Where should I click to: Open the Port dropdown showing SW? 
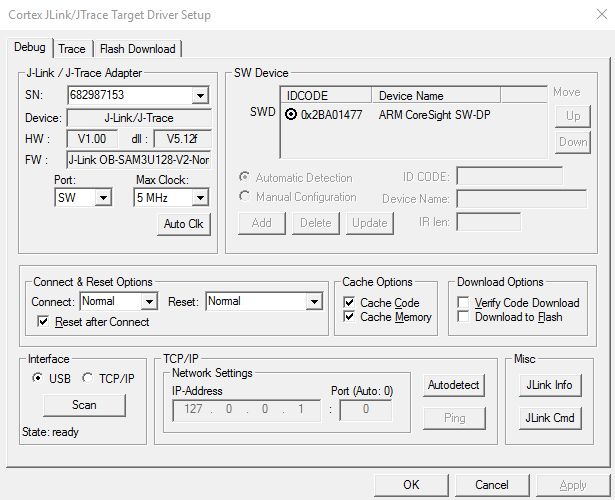tap(103, 198)
